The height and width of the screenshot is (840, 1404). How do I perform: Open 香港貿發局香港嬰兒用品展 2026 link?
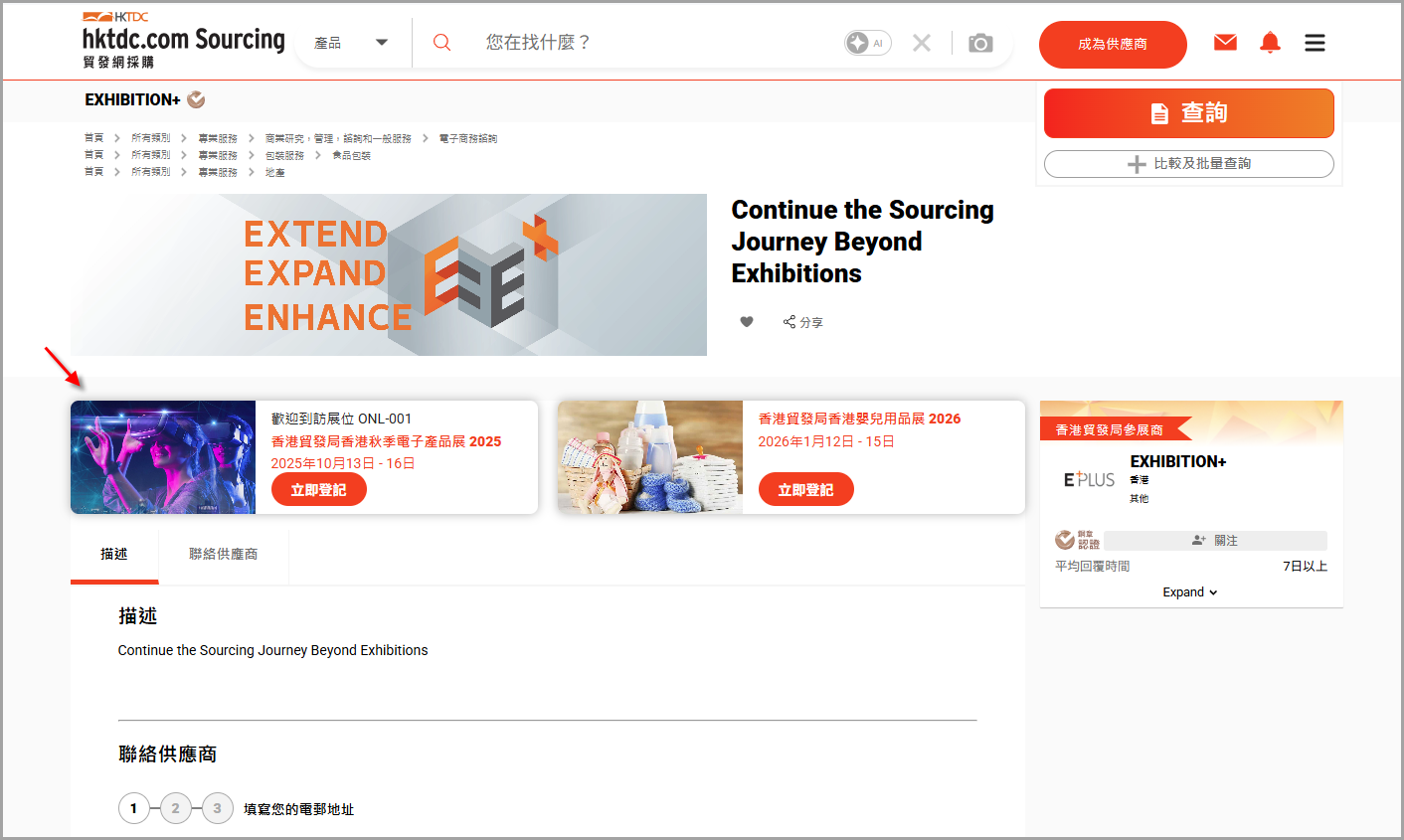[x=859, y=419]
